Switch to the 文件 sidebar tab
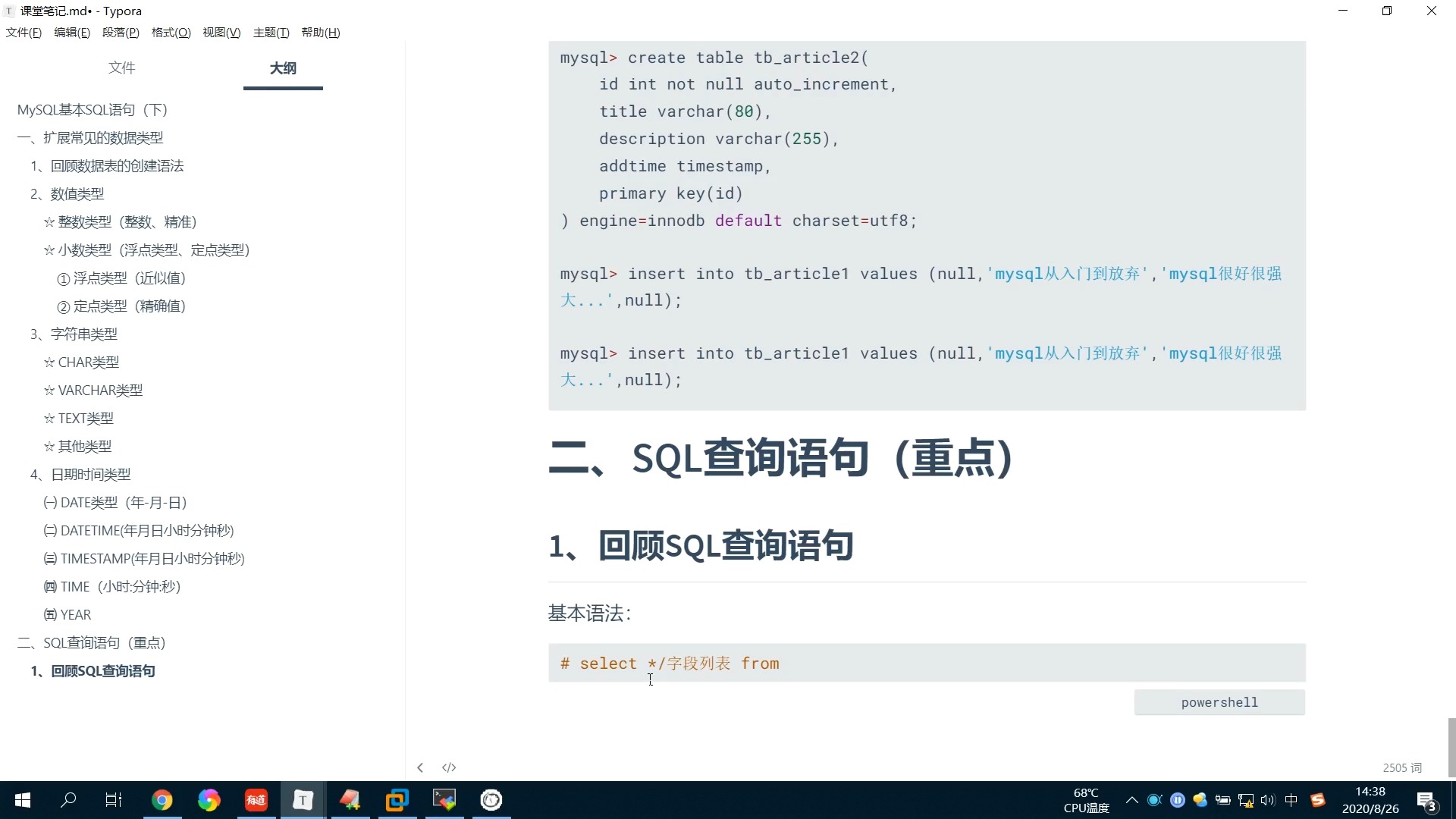Viewport: 1456px width, 819px height. [x=121, y=68]
